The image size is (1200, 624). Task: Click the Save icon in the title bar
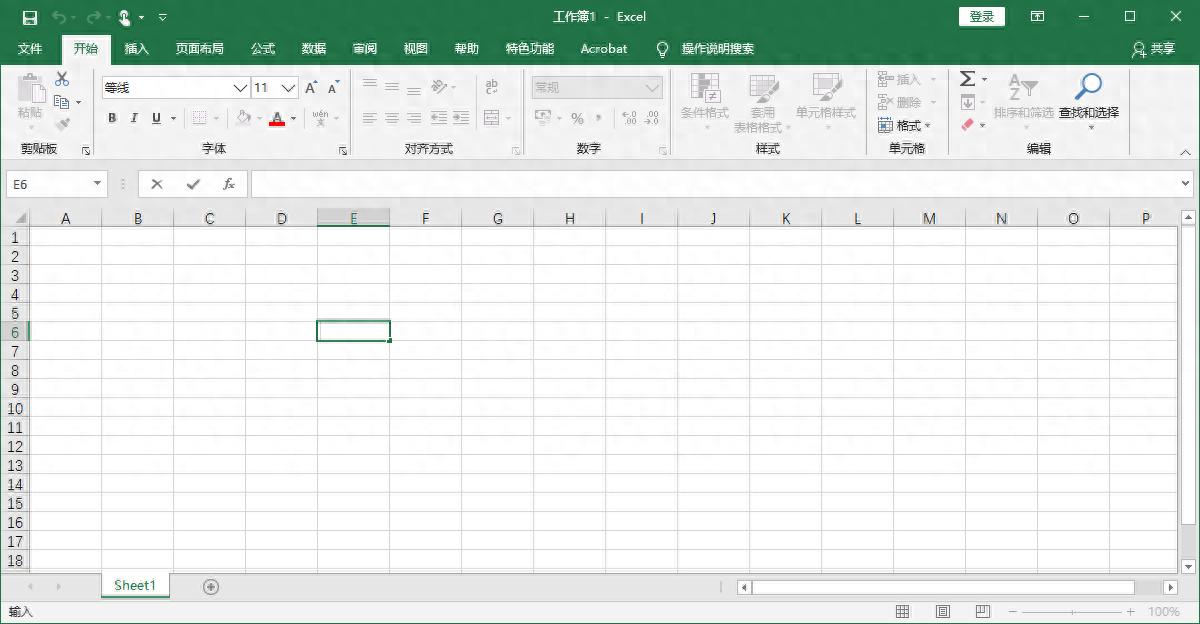click(29, 17)
